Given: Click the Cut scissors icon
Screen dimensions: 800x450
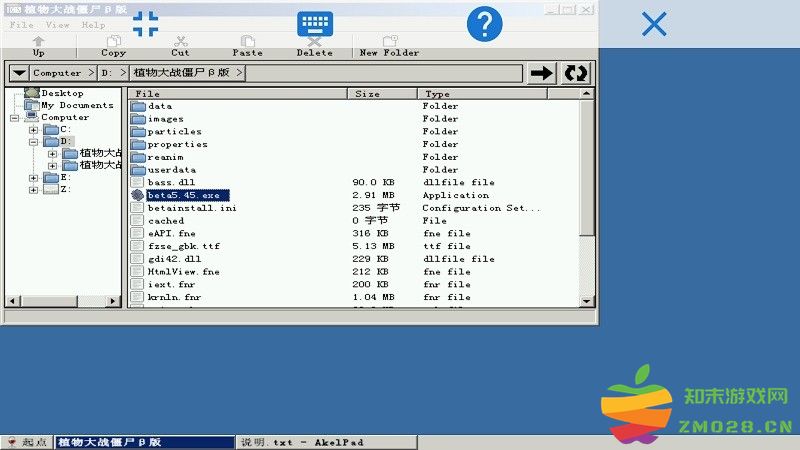Looking at the screenshot, I should coord(180,42).
